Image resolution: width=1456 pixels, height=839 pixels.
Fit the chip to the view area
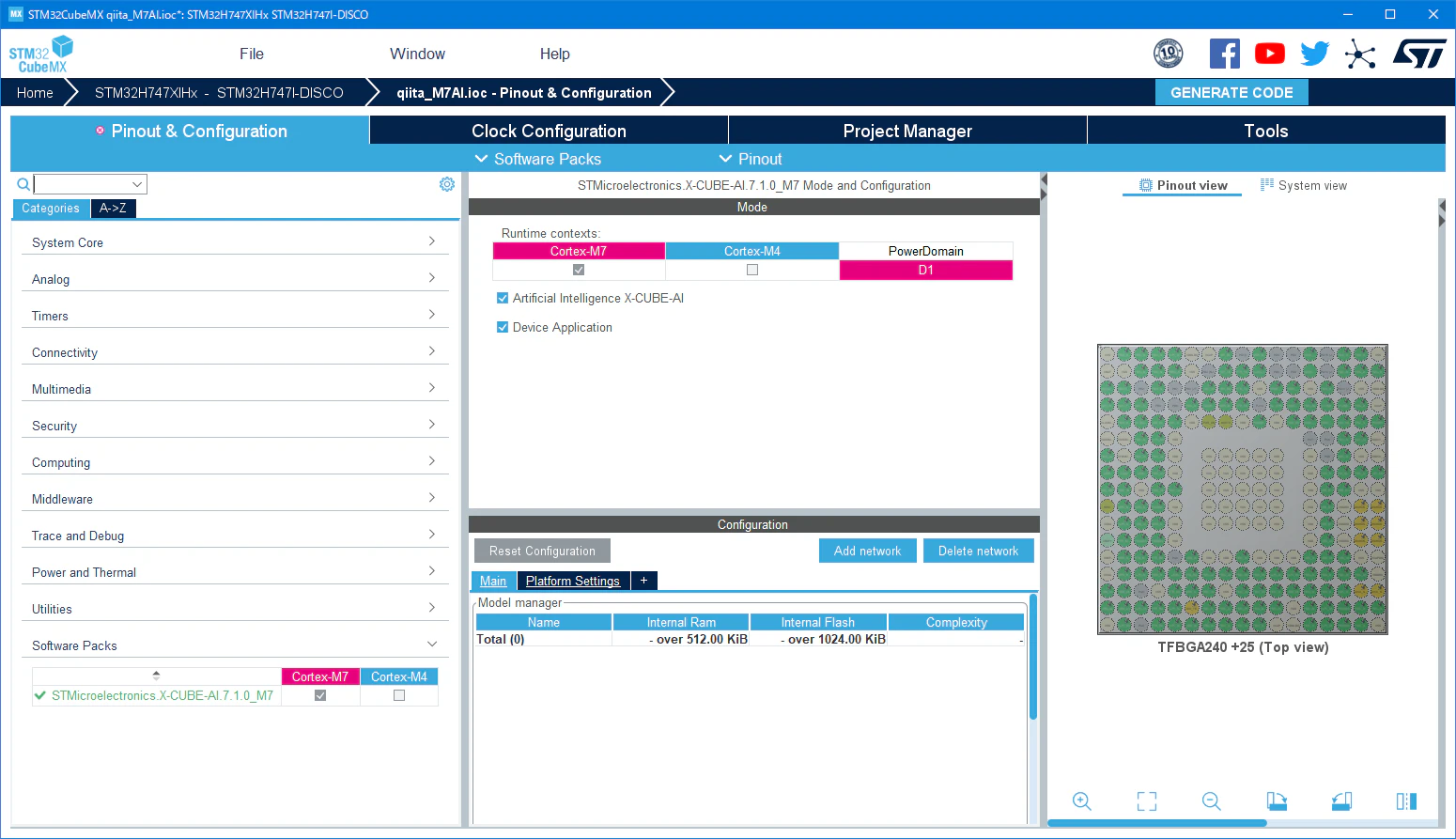coord(1147,801)
